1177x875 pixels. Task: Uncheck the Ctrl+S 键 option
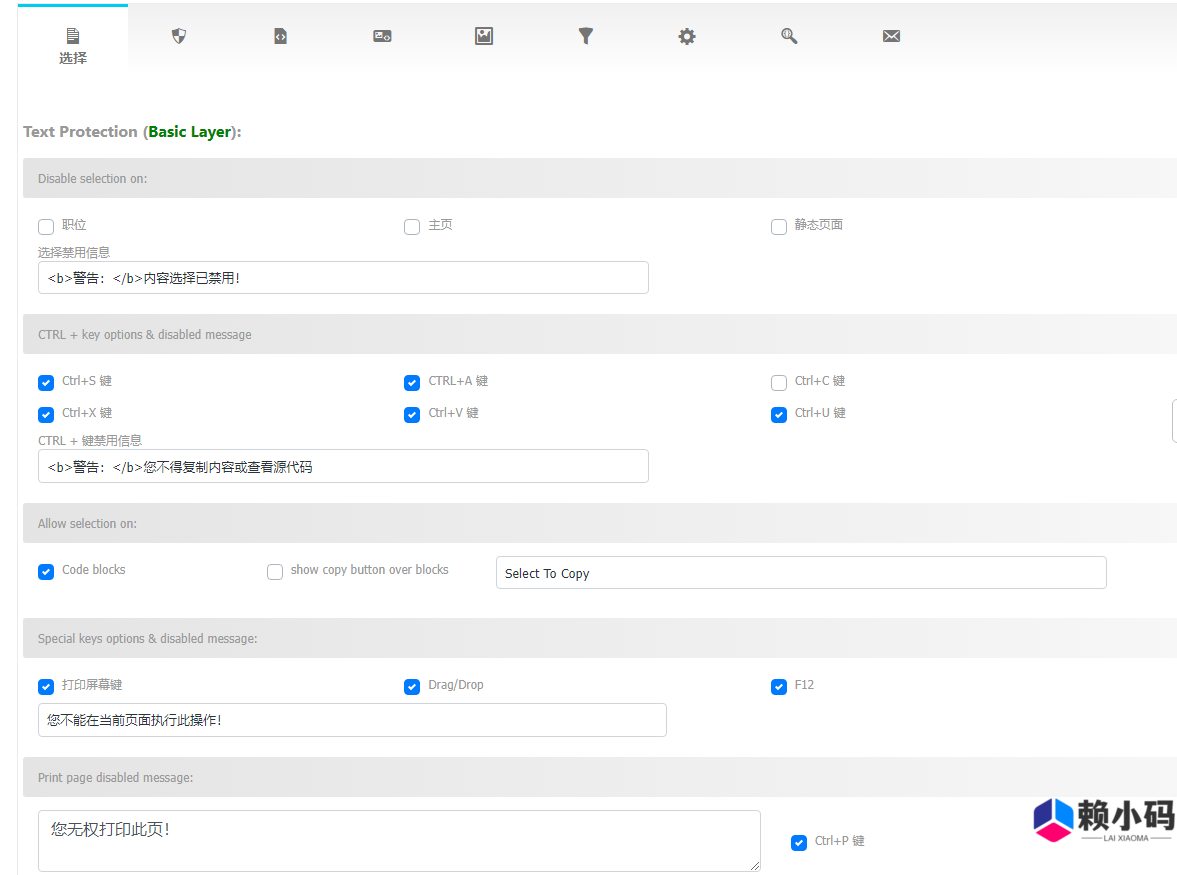pyautogui.click(x=46, y=382)
